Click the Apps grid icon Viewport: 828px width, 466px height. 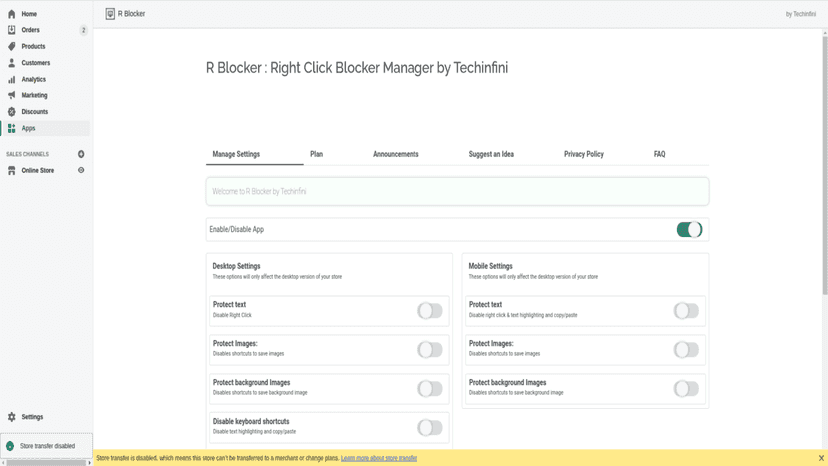coord(12,128)
